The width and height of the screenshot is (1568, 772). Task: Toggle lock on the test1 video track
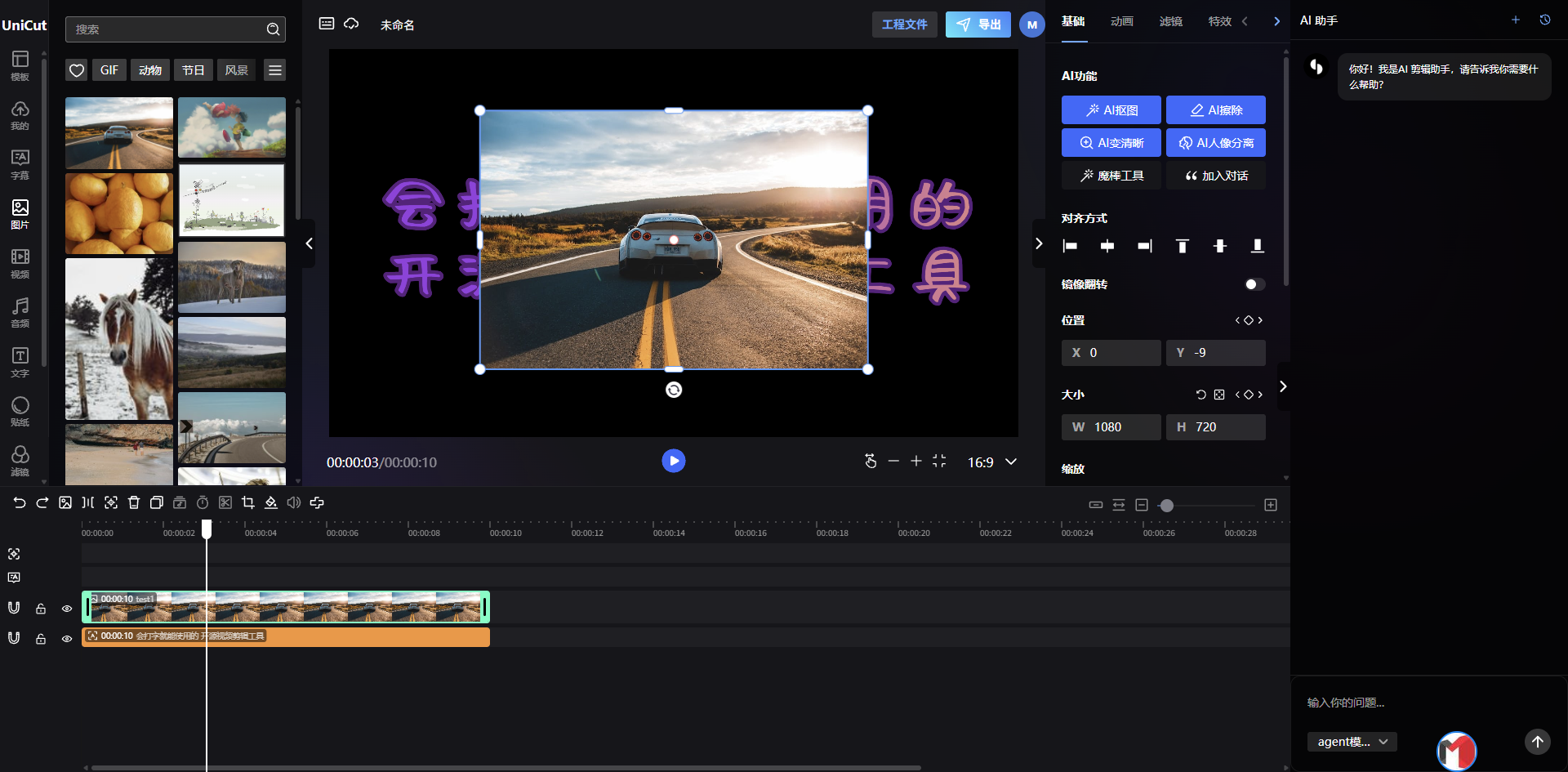(41, 609)
